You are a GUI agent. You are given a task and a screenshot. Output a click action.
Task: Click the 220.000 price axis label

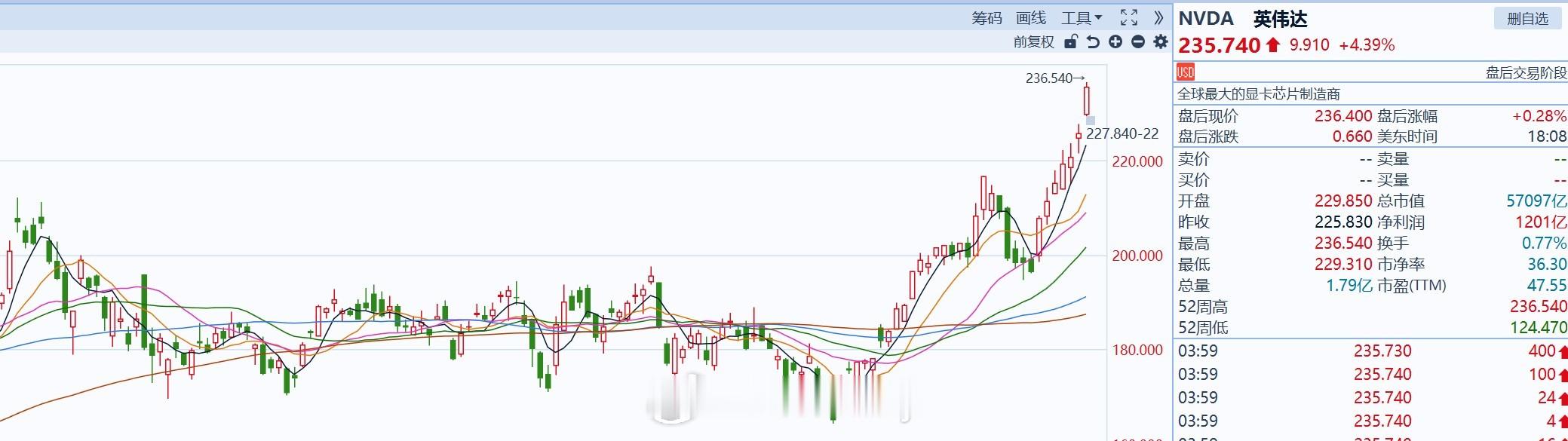coord(1137,161)
